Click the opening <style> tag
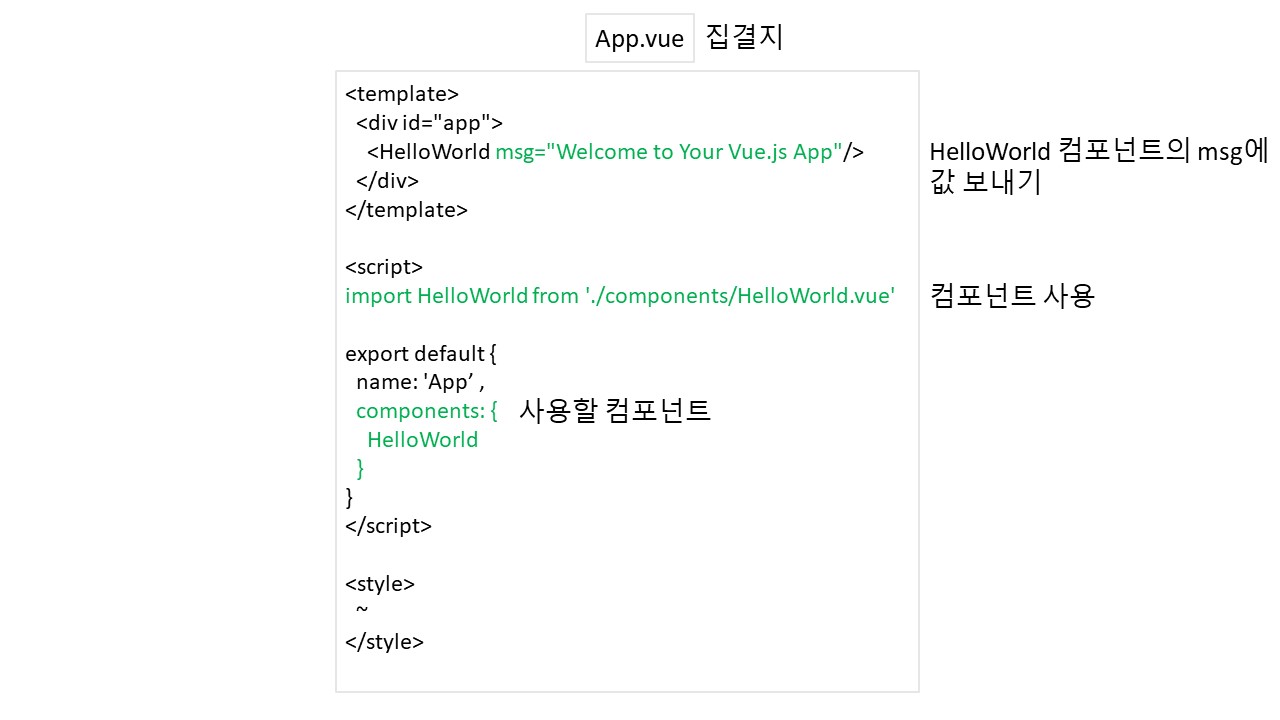This screenshot has width=1280, height=720. click(x=380, y=584)
